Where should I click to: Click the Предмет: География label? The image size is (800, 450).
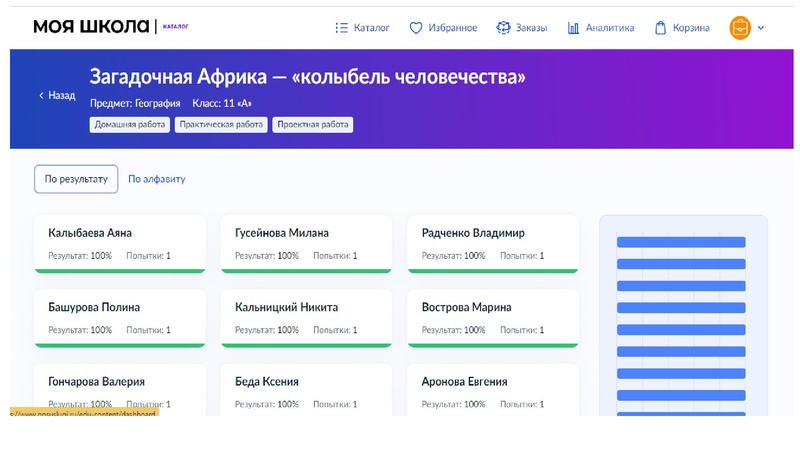click(135, 103)
